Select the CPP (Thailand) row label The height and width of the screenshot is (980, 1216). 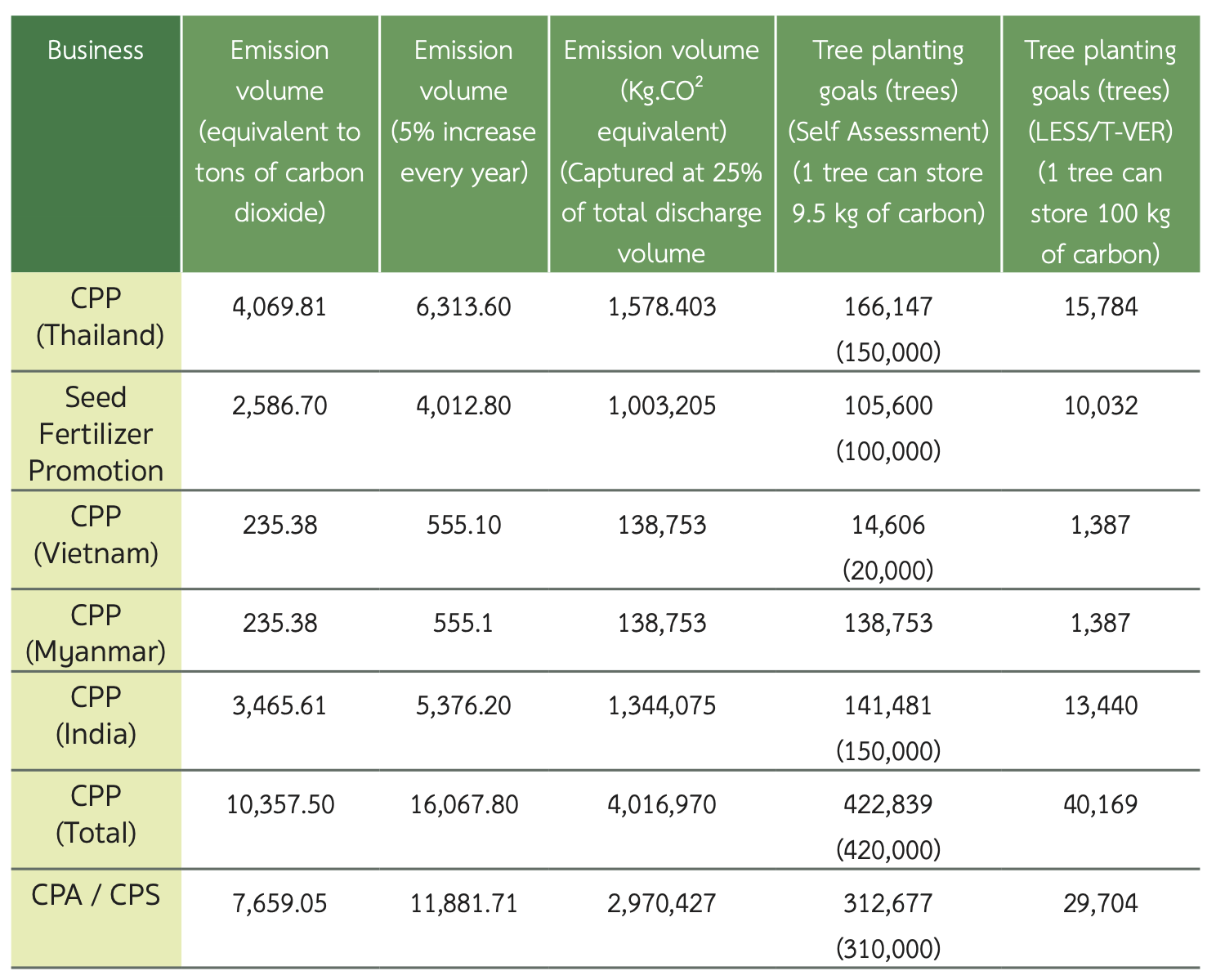tap(96, 317)
